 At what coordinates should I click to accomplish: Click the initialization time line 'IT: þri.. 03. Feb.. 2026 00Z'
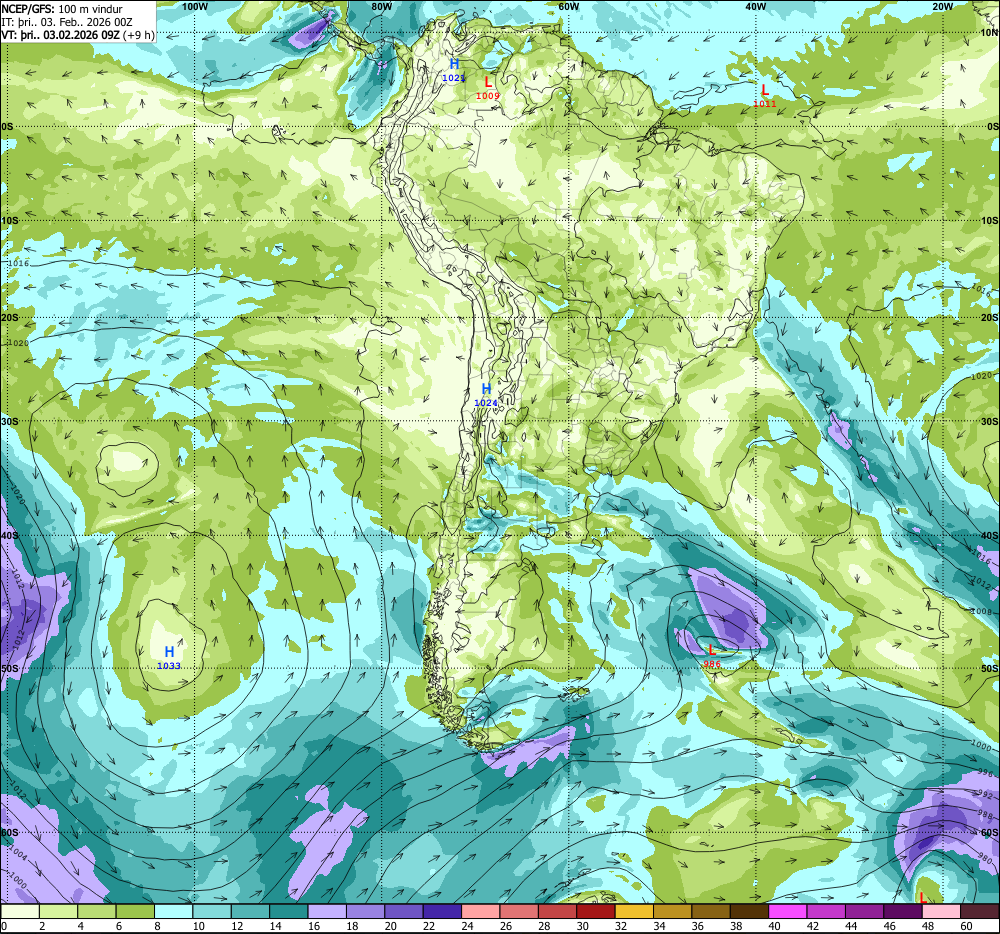(x=67, y=22)
